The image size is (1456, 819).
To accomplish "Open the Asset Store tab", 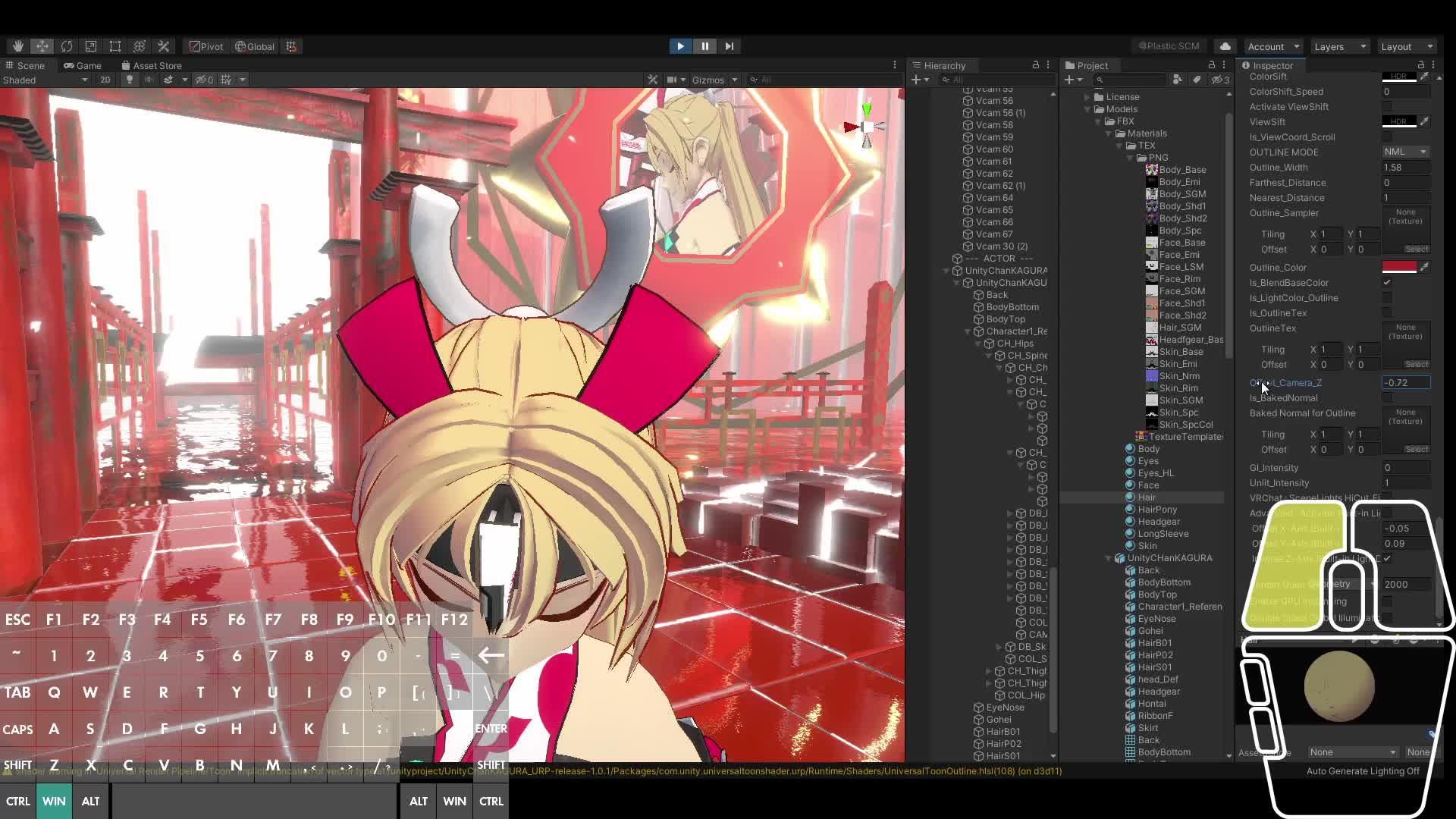I will (x=151, y=66).
